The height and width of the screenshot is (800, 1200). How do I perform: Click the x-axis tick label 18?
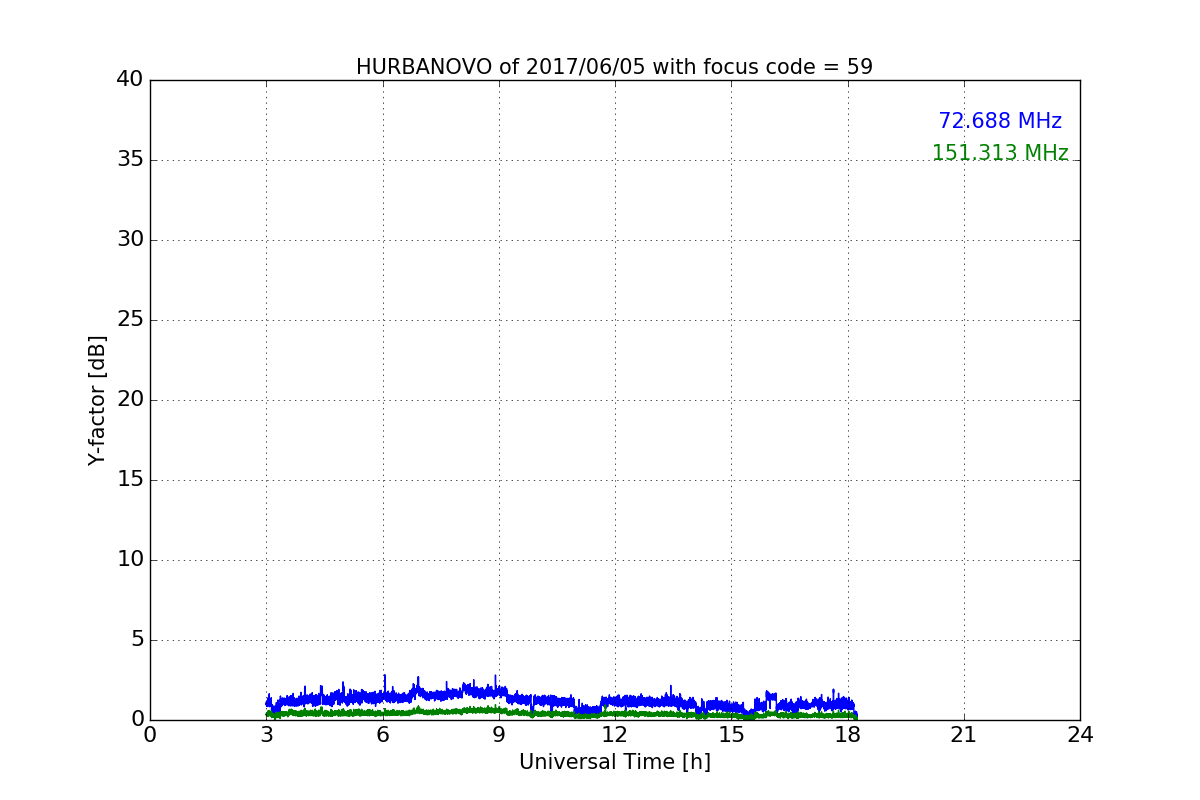pyautogui.click(x=847, y=735)
